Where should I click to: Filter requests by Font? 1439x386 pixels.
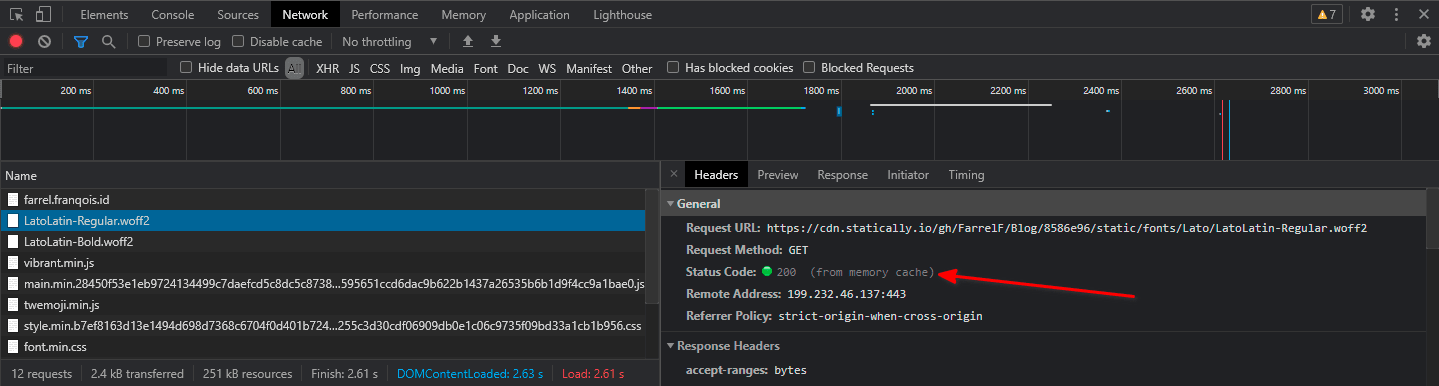click(x=486, y=68)
